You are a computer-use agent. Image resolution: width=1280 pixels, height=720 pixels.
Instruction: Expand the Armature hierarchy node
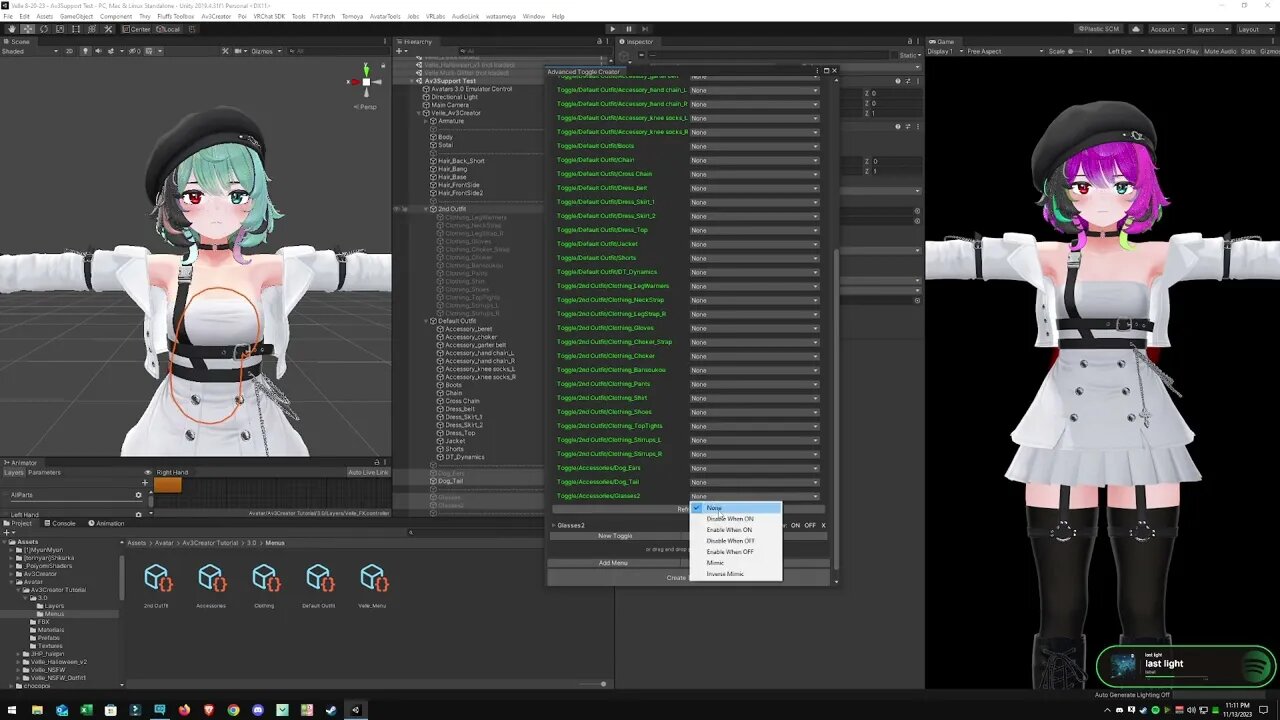coord(428,121)
